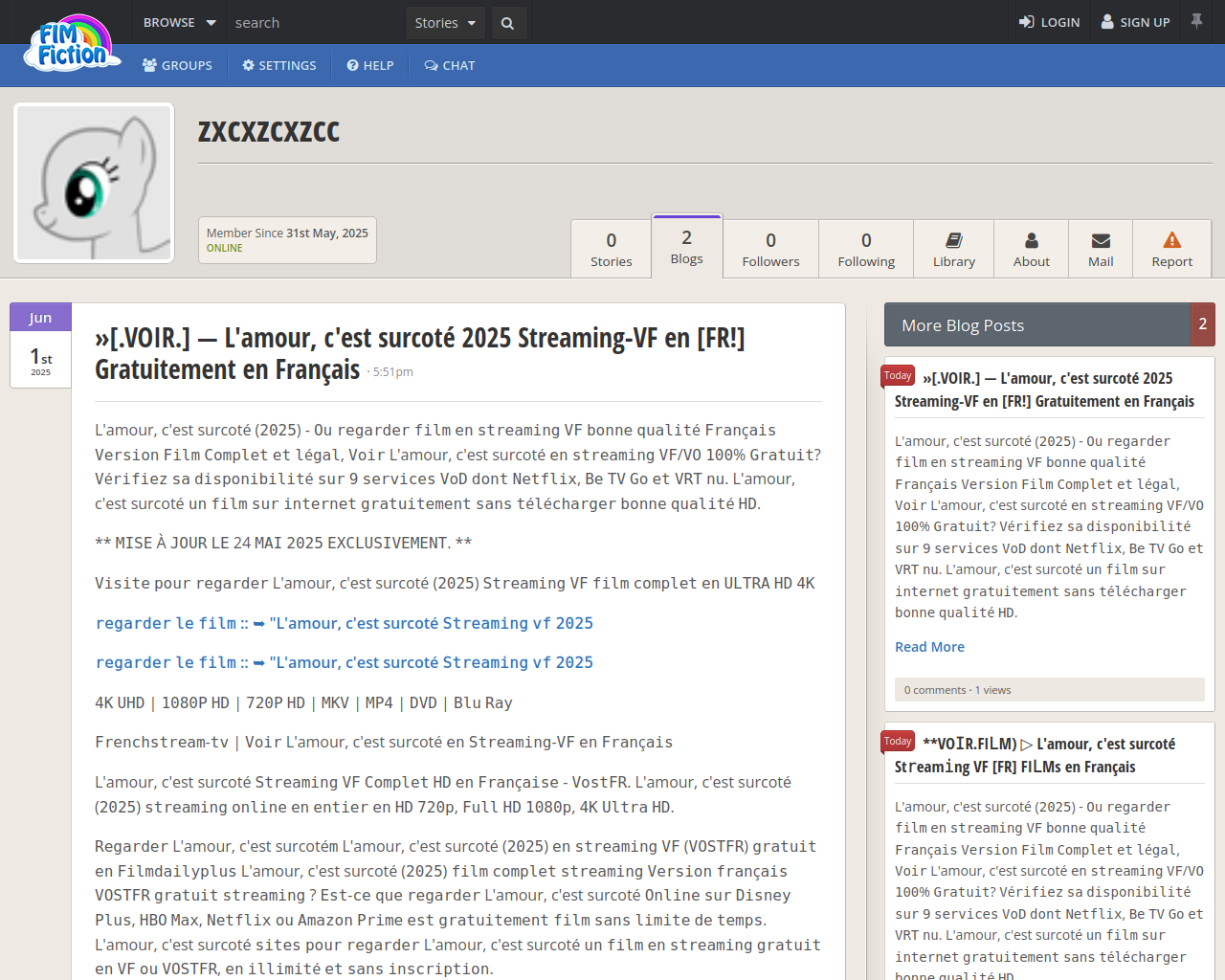Open the Stories search type dropdown

pyautogui.click(x=445, y=23)
